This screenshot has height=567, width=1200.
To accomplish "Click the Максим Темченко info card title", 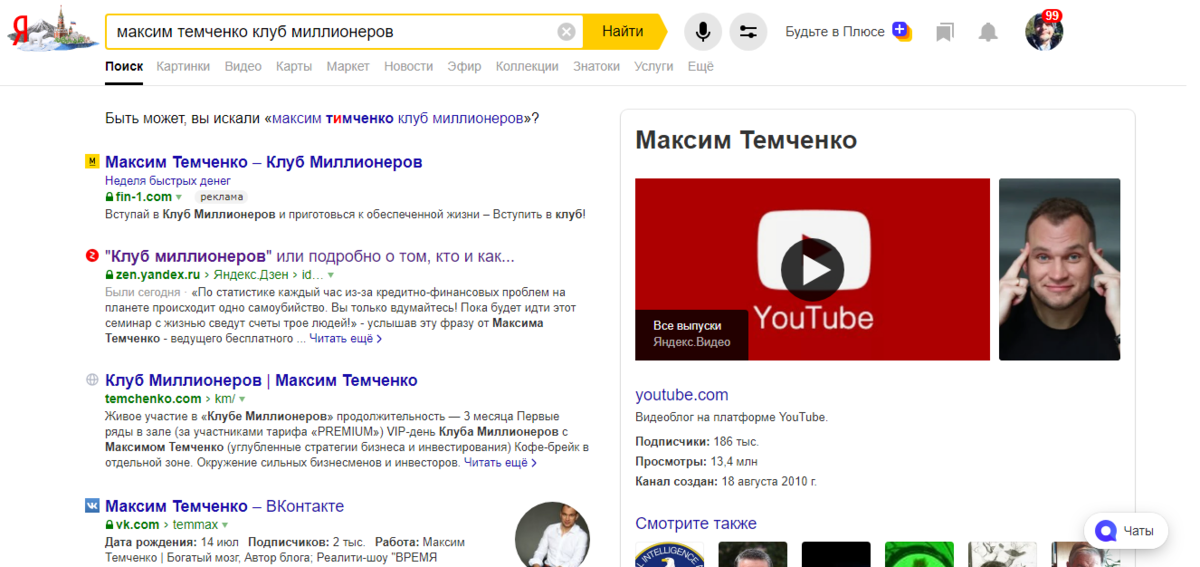I will [746, 140].
